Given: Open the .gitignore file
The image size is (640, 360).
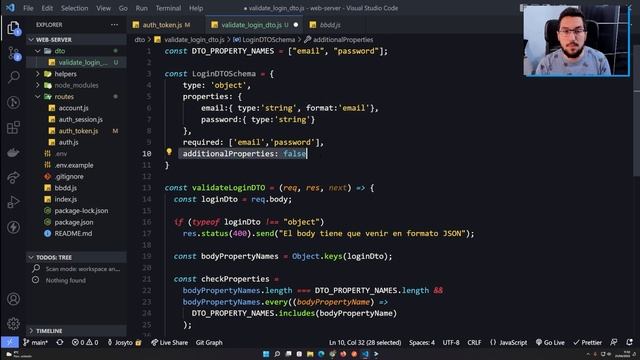Looking at the screenshot, I should pyautogui.click(x=76, y=177).
